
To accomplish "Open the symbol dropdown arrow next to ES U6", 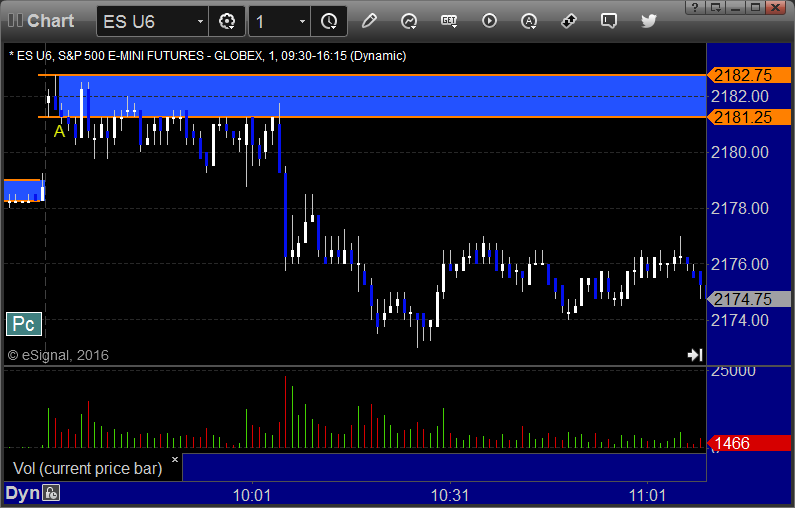I will 200,21.
